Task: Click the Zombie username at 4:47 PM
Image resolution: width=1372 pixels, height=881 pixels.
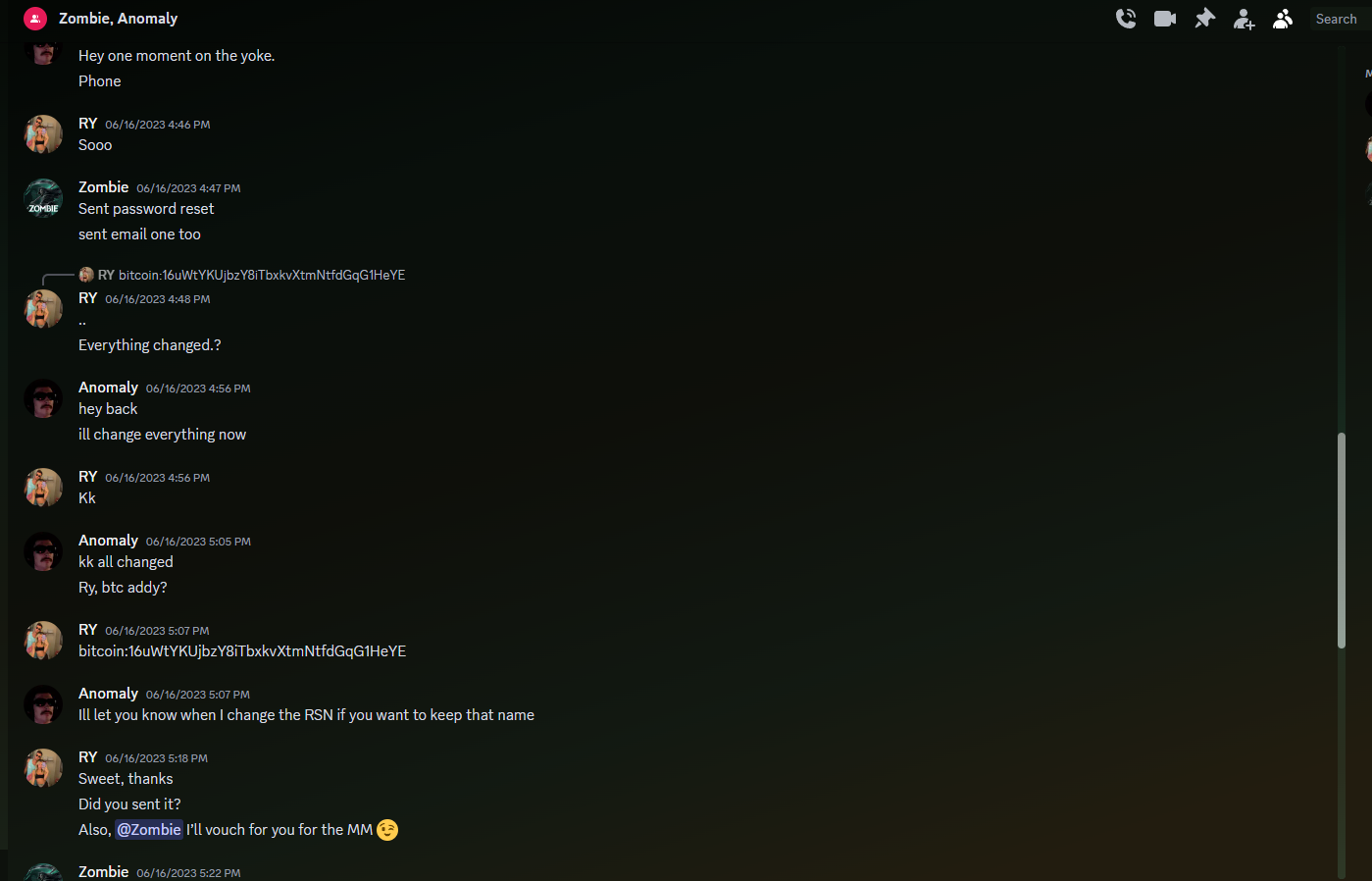Action: 103,187
